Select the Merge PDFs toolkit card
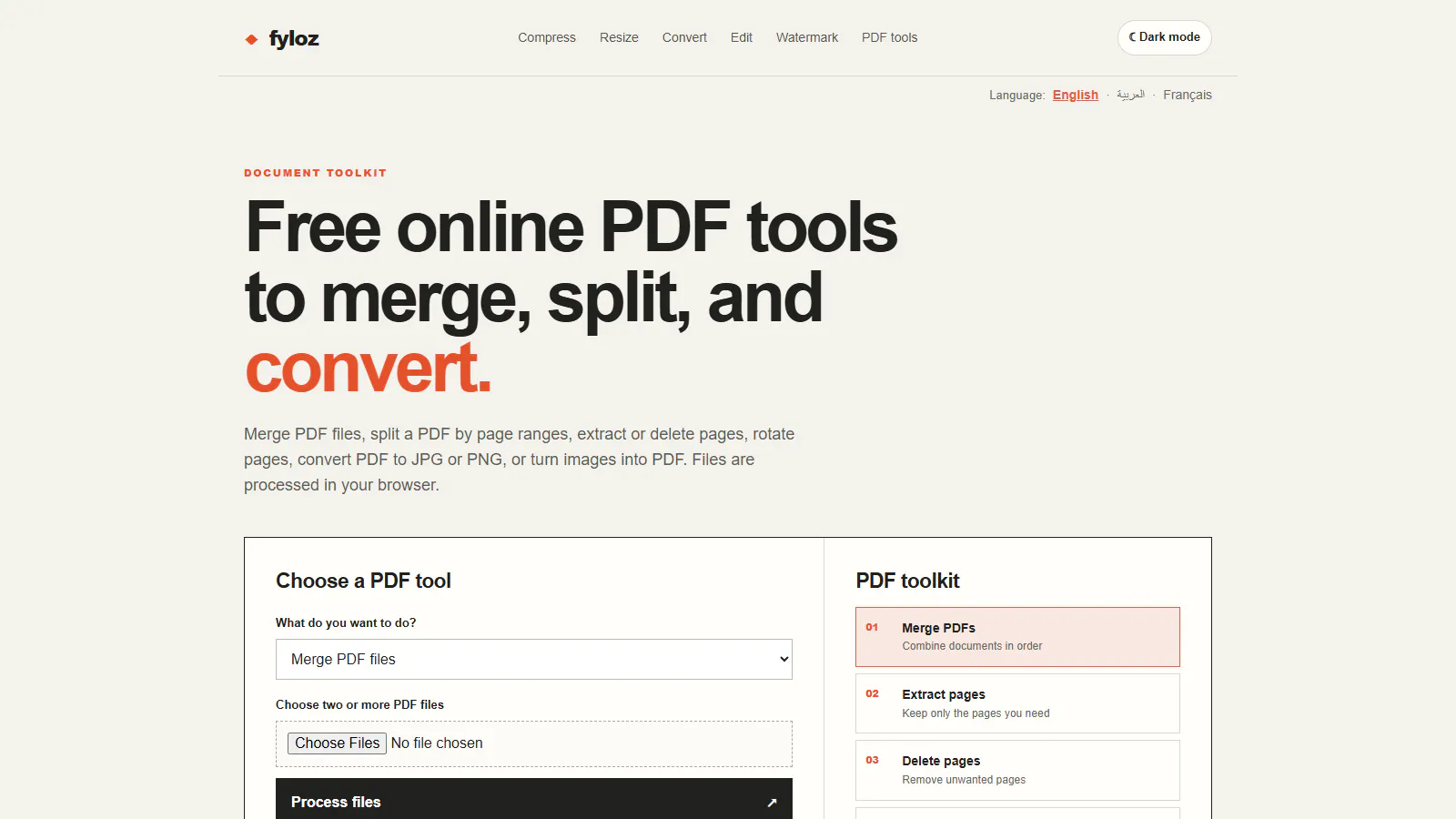The height and width of the screenshot is (819, 1456). click(1017, 637)
